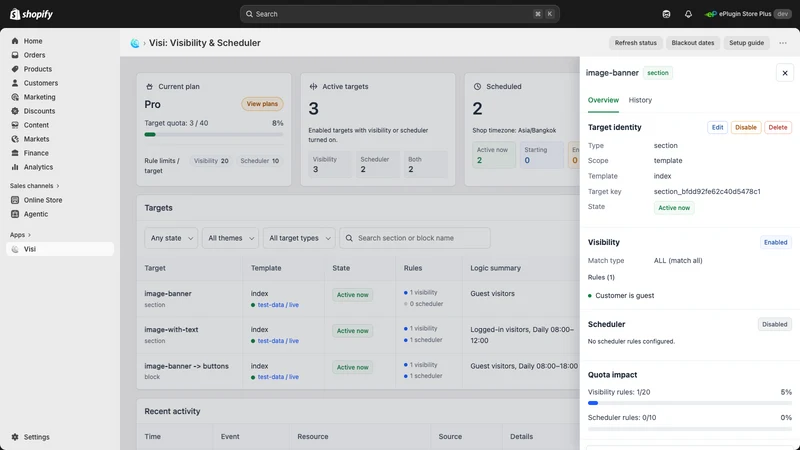
Task: Open the All themes filter dropdown
Action: click(x=231, y=238)
